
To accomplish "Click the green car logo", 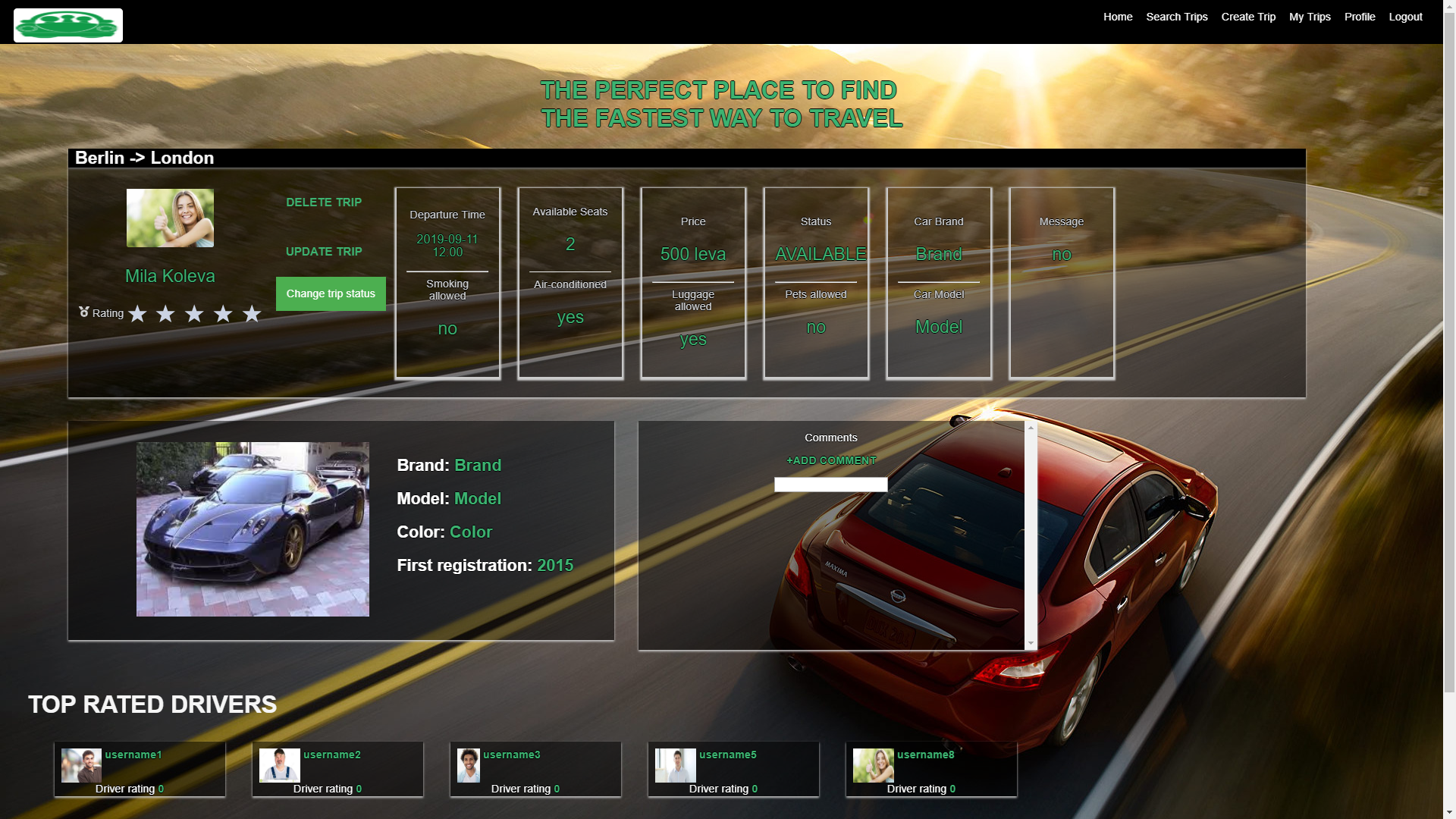I will click(x=68, y=25).
